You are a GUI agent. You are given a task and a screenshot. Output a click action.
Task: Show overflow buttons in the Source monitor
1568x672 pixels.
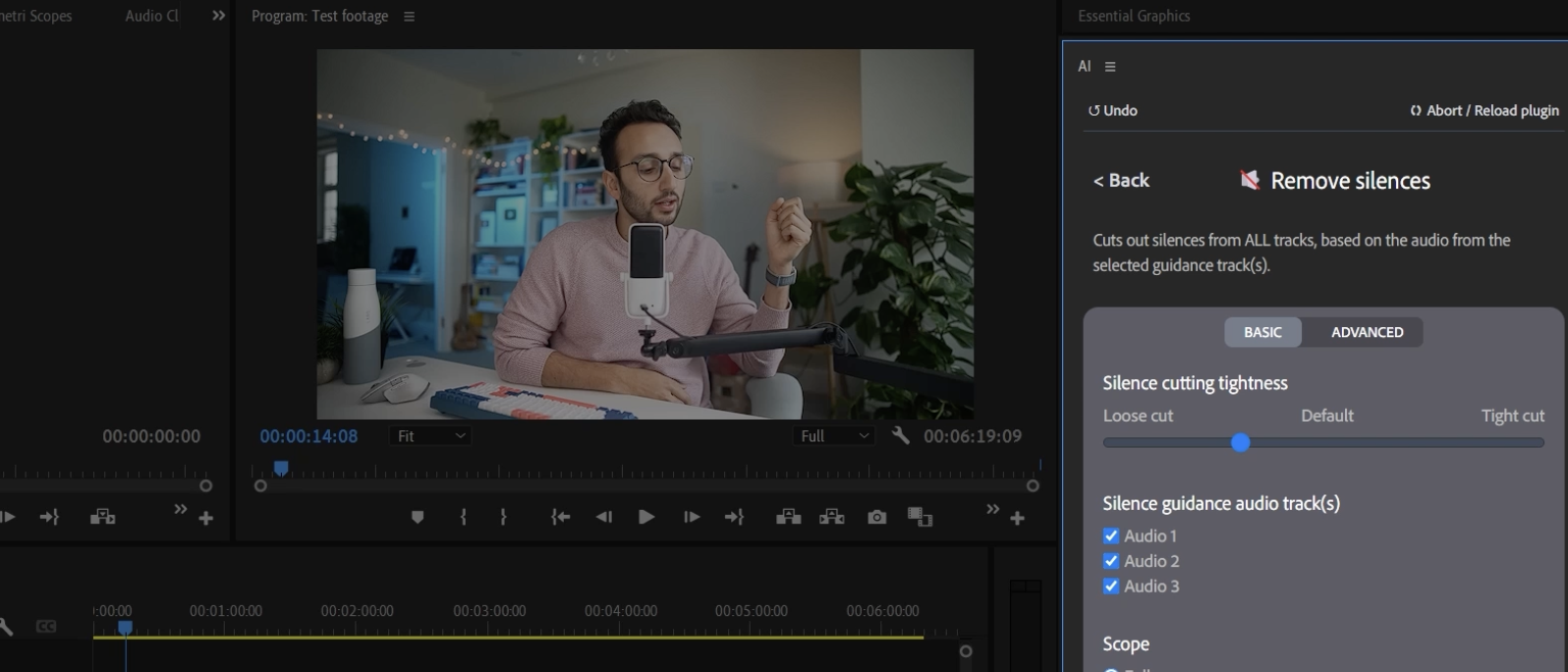[x=180, y=509]
